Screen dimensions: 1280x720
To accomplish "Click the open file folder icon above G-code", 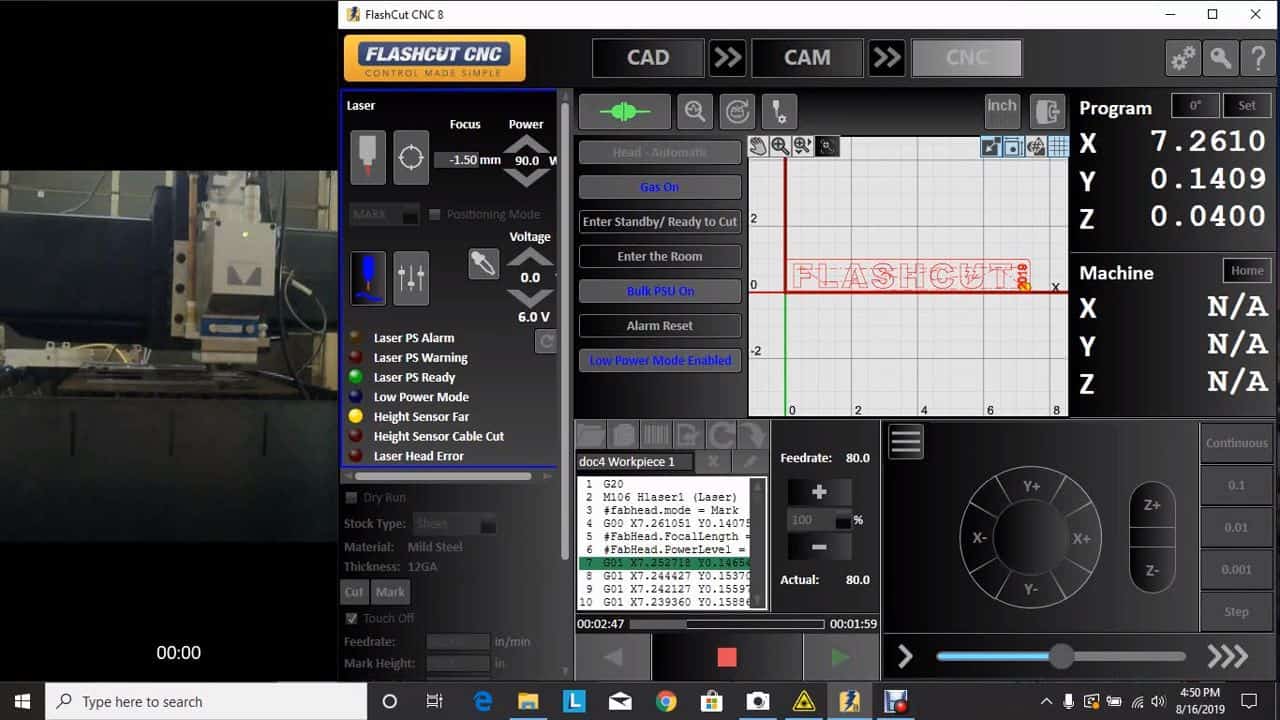I will click(590, 435).
